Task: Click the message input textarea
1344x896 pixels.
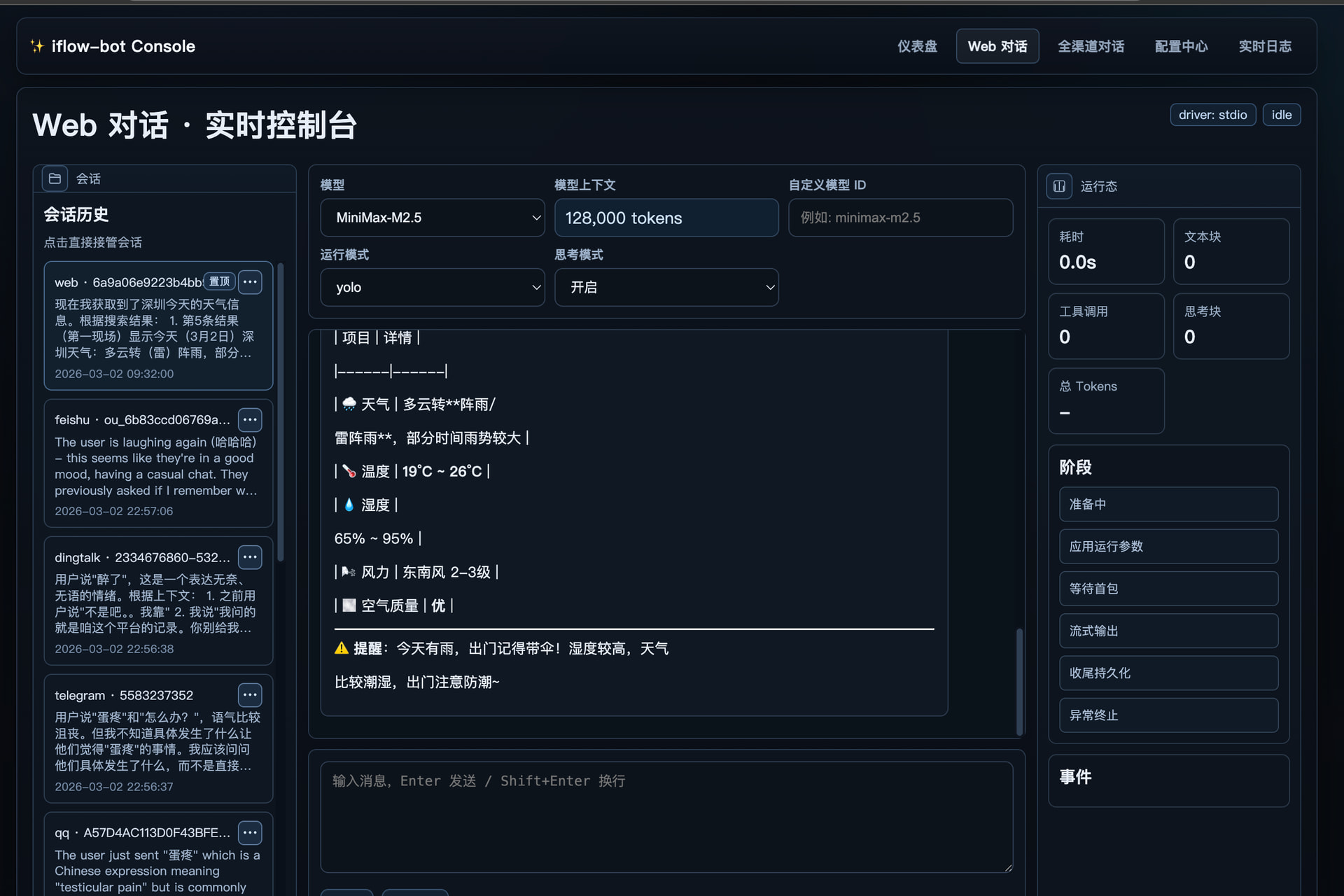Action: coord(666,816)
